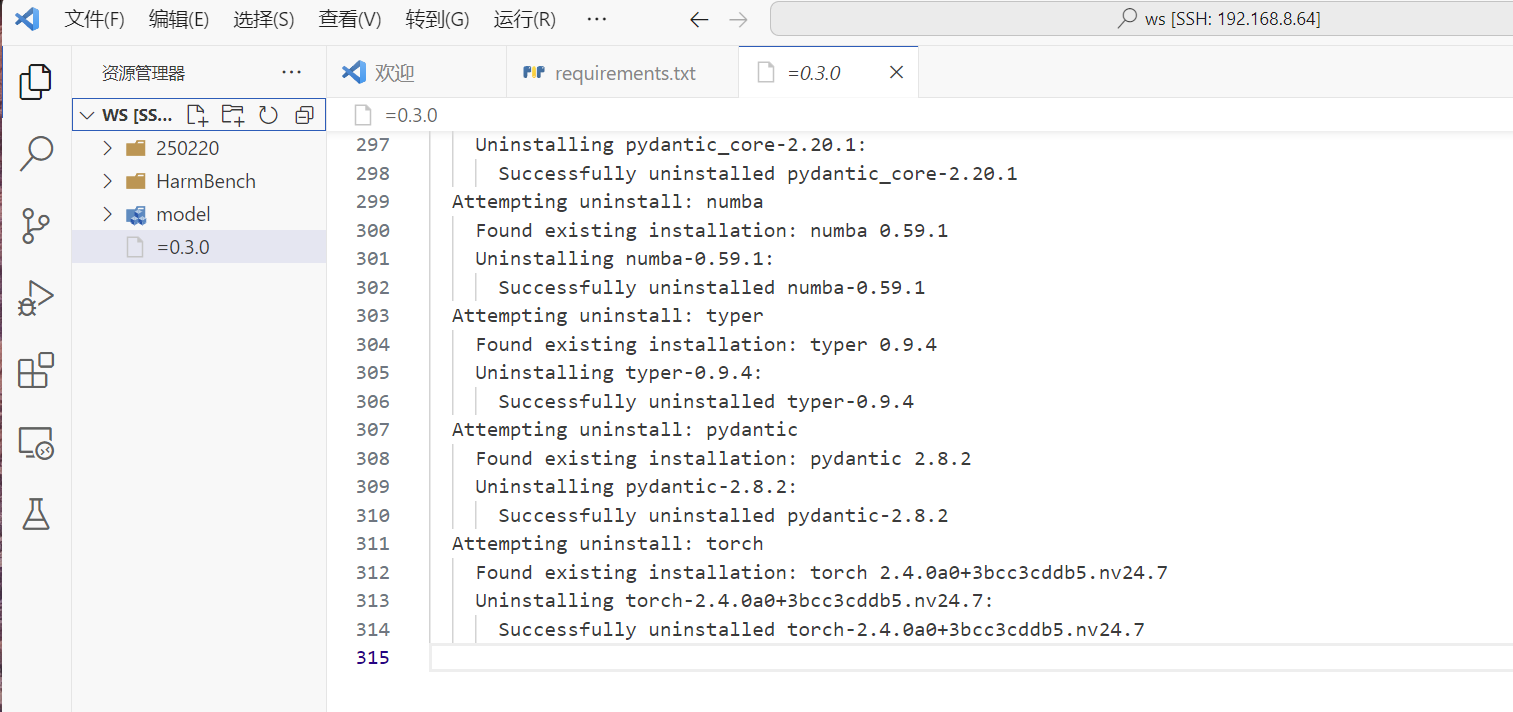This screenshot has height=712, width=1513.
Task: Switch to the requirements.txt tab
Action: (624, 73)
